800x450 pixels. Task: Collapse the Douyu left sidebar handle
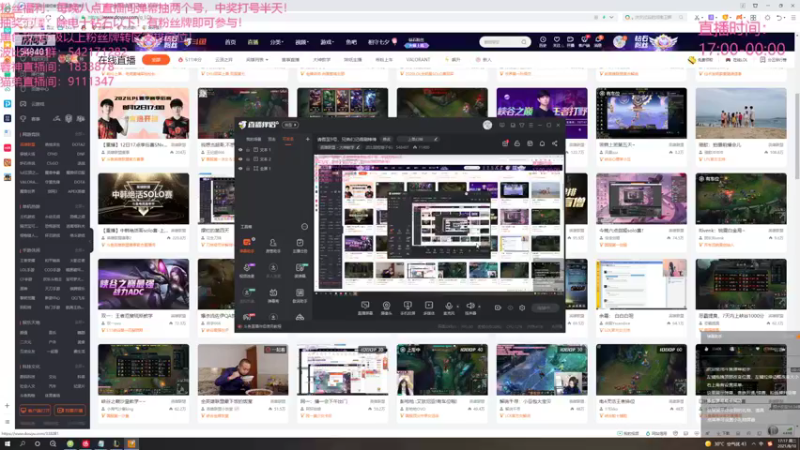[x=91, y=241]
